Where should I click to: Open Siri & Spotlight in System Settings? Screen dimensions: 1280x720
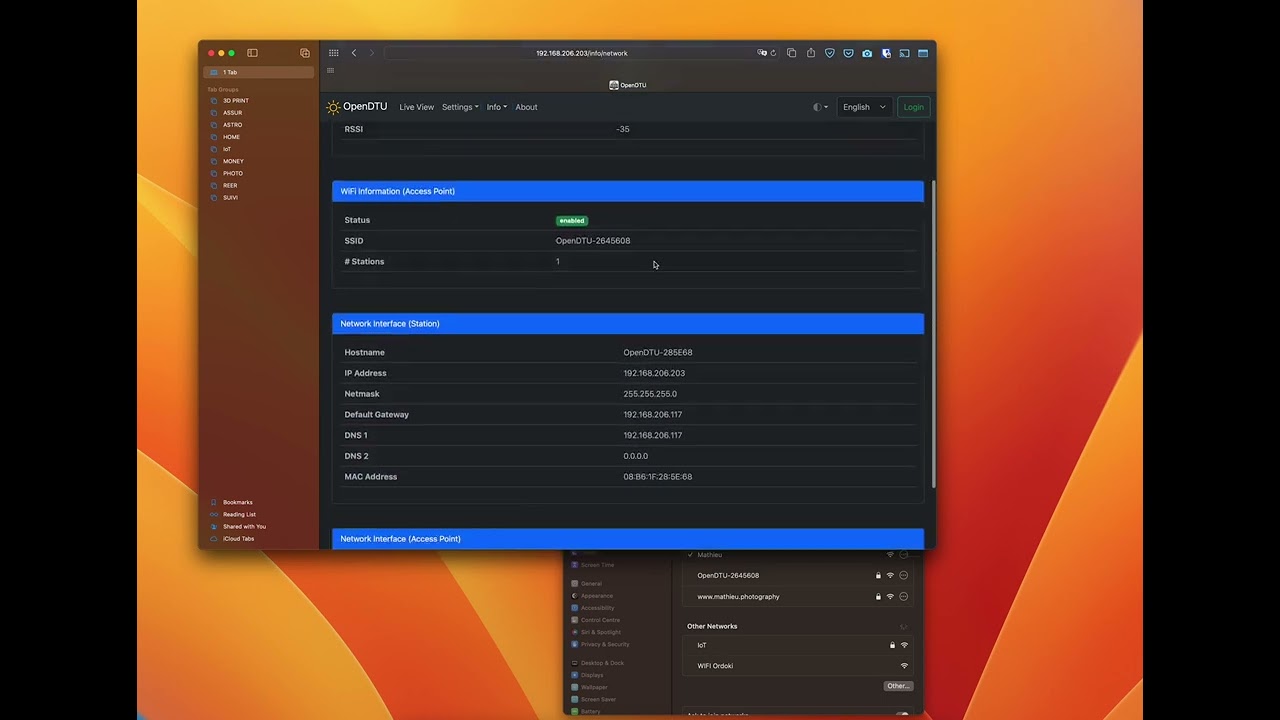coord(596,632)
